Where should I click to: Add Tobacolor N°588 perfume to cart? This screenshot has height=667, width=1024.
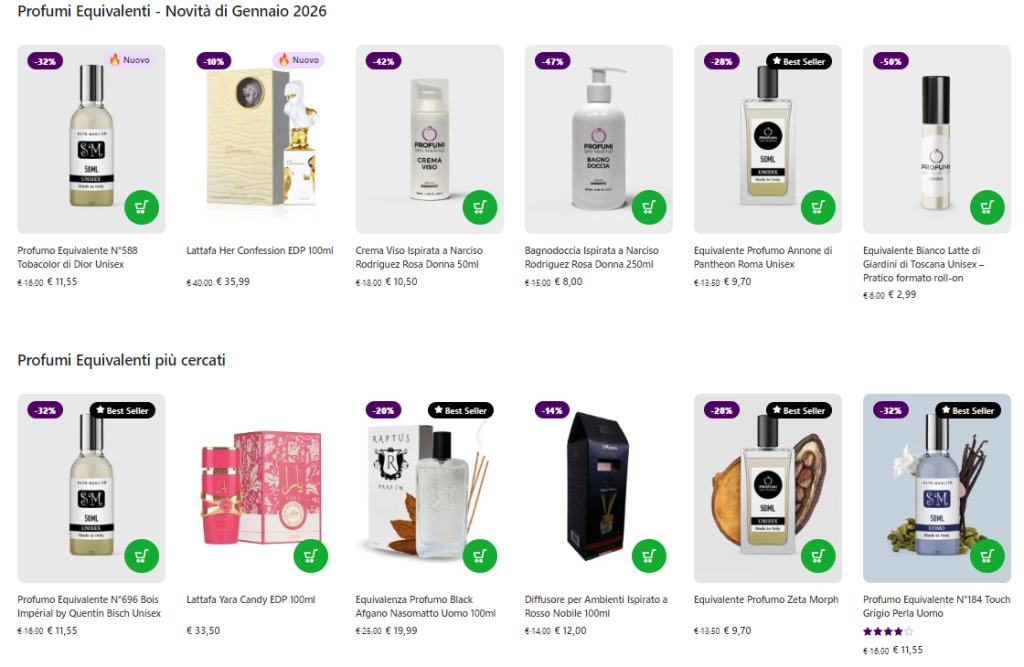pos(142,208)
